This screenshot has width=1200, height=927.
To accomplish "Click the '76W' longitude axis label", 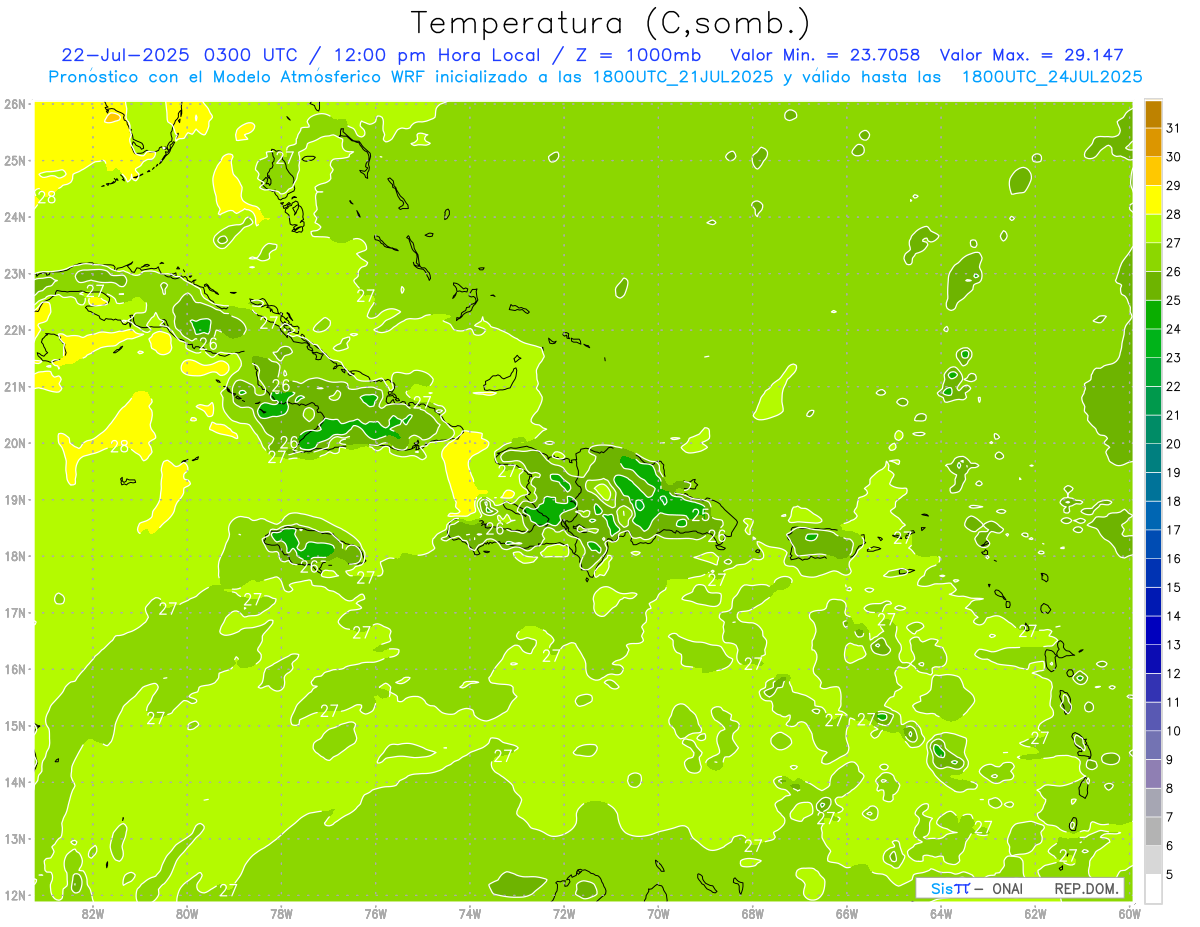I will pos(376,912).
